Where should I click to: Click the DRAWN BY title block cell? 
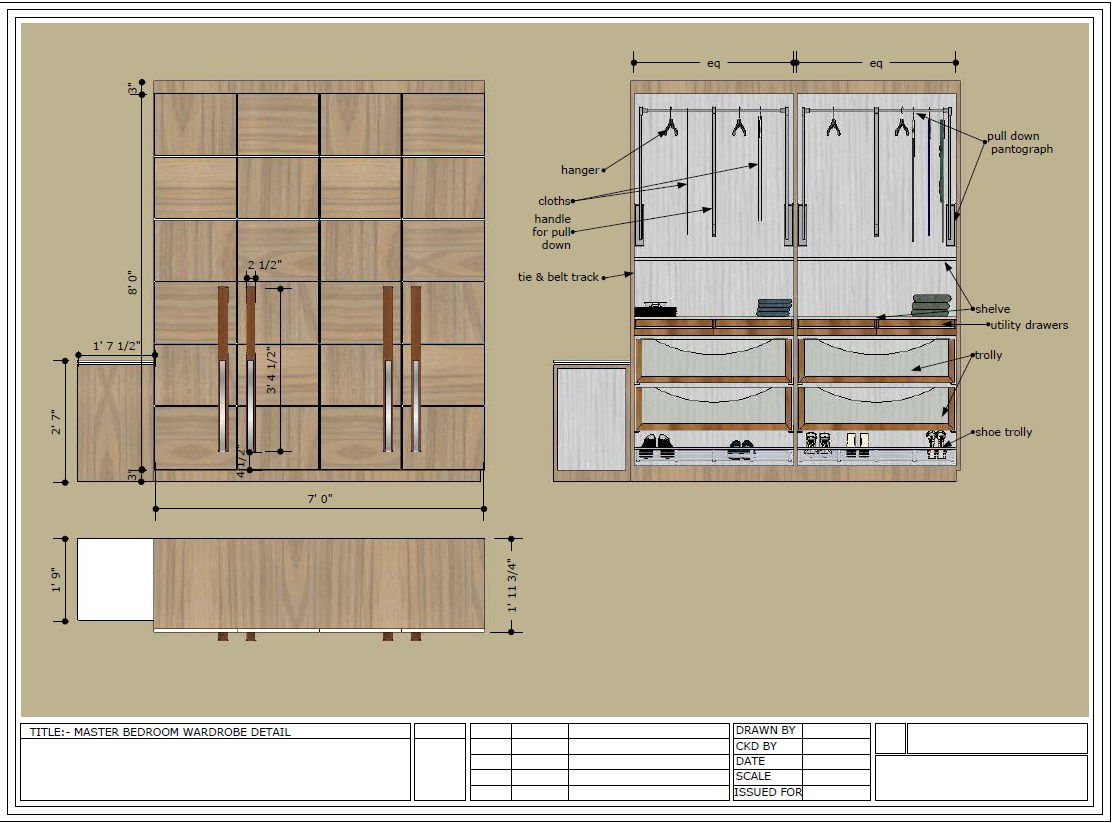[766, 731]
